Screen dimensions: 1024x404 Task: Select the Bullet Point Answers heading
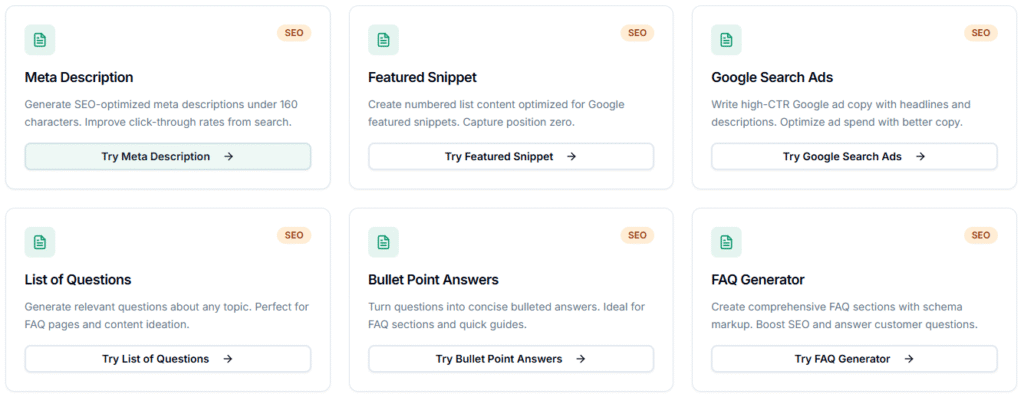point(433,279)
